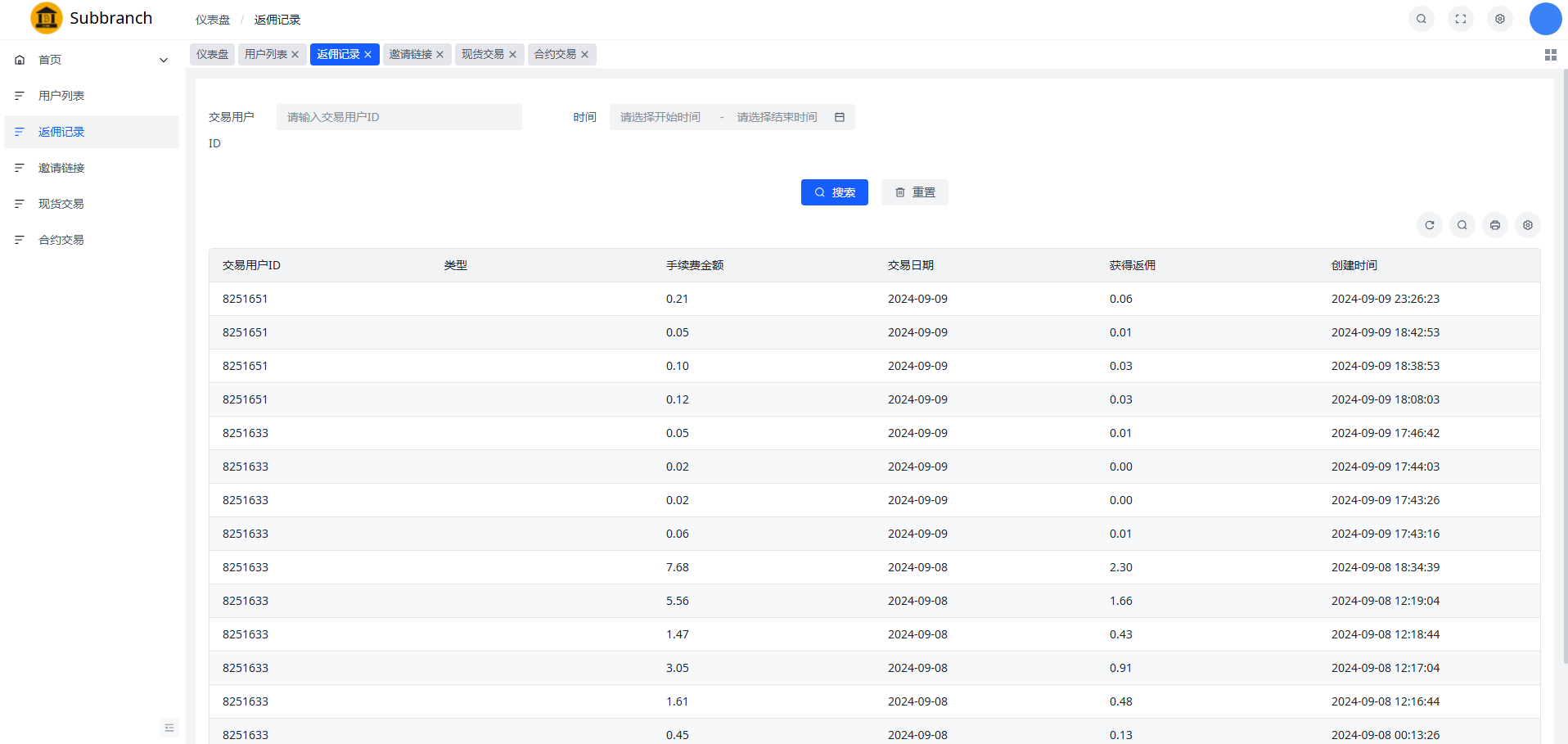Image resolution: width=1568 pixels, height=744 pixels.
Task: Open settings gear in top header
Action: pos(1500,19)
